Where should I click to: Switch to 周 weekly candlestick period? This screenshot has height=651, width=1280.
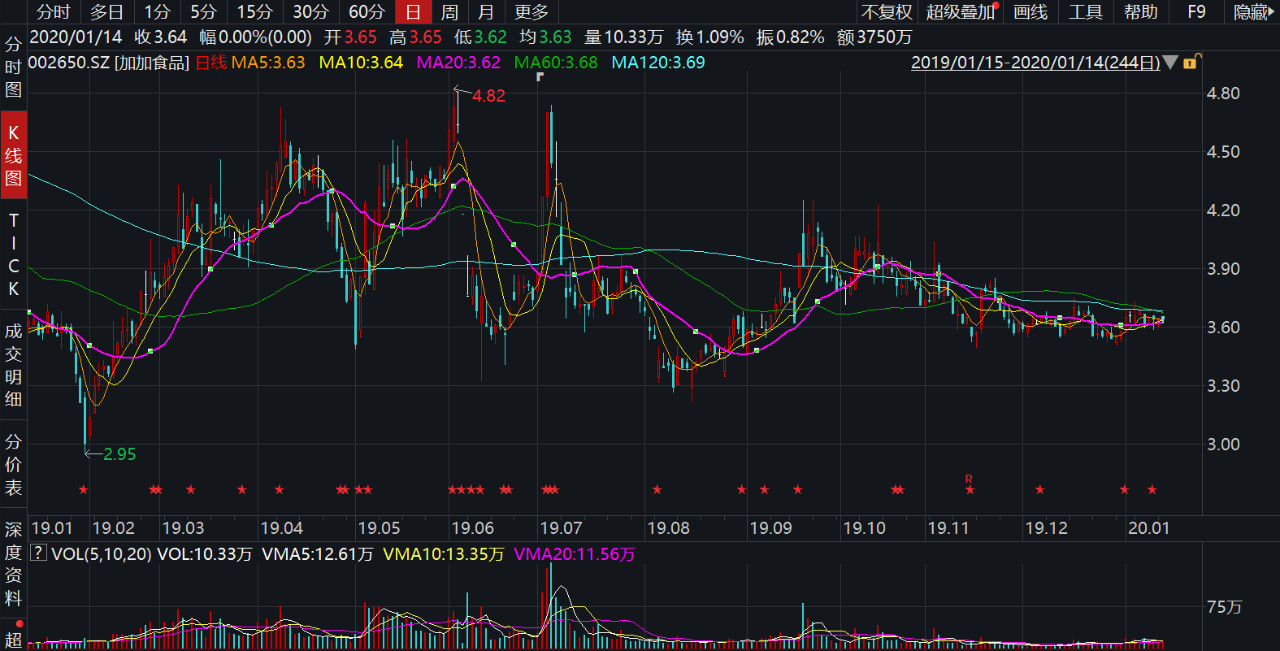[x=450, y=12]
